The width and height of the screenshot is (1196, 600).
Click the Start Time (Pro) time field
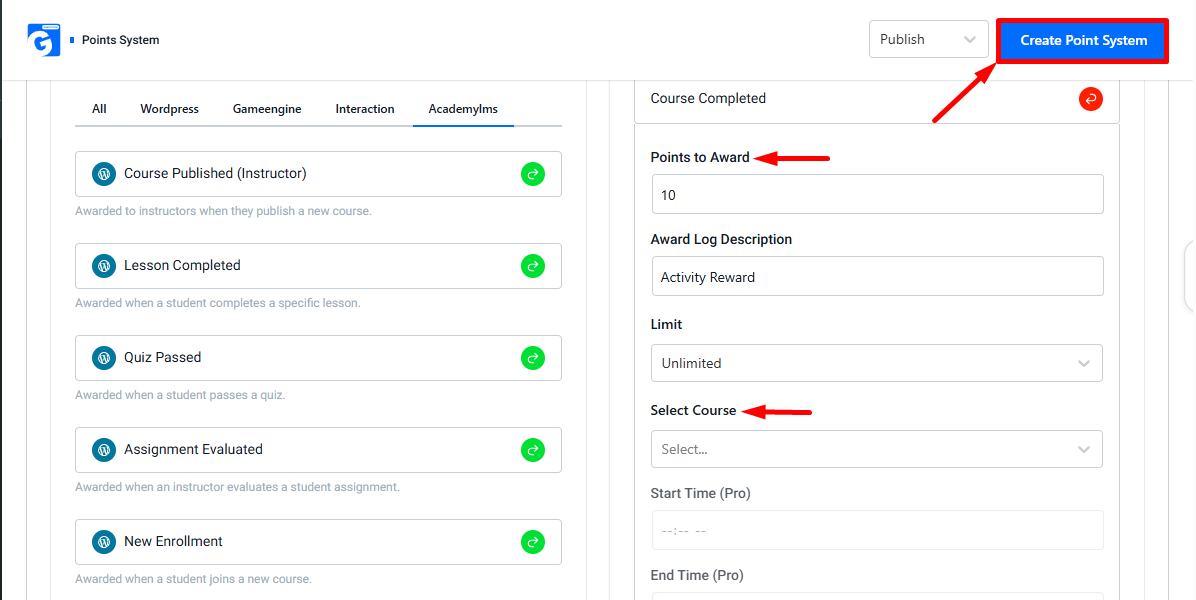[877, 530]
